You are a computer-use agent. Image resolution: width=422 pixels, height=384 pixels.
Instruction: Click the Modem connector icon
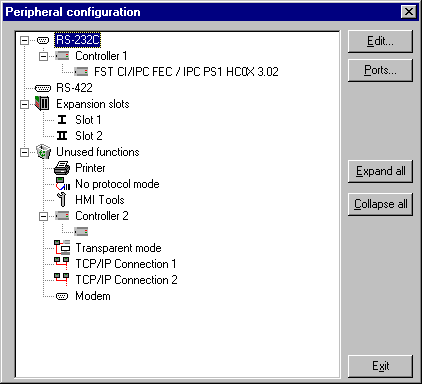[62, 296]
